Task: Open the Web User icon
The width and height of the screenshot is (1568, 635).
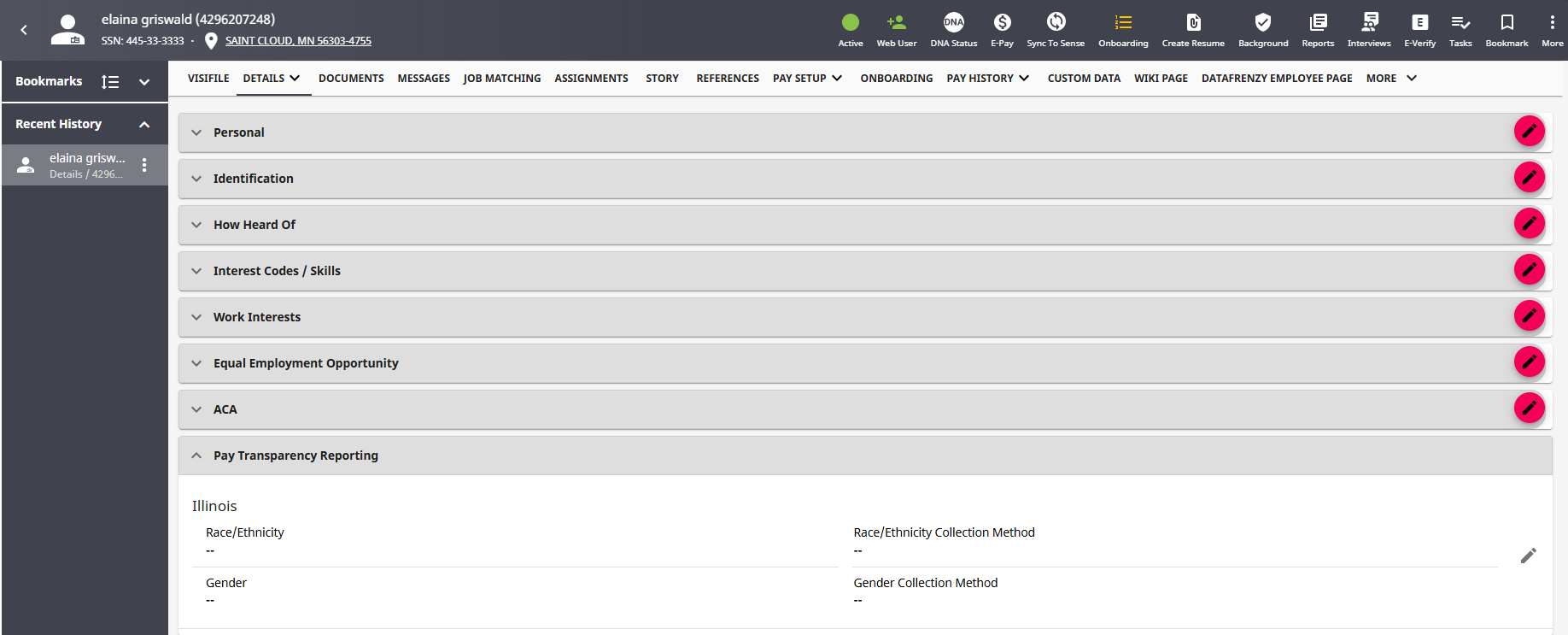Action: pos(896,22)
